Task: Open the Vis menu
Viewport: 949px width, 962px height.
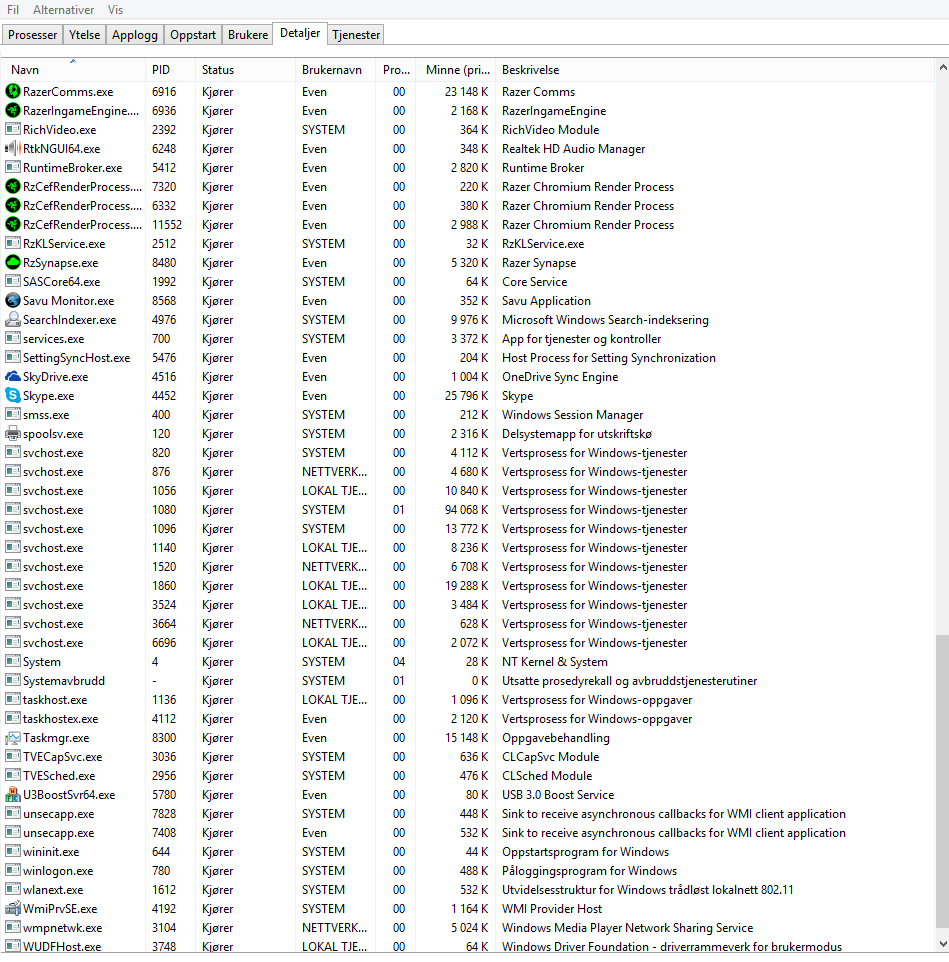Action: [x=115, y=10]
